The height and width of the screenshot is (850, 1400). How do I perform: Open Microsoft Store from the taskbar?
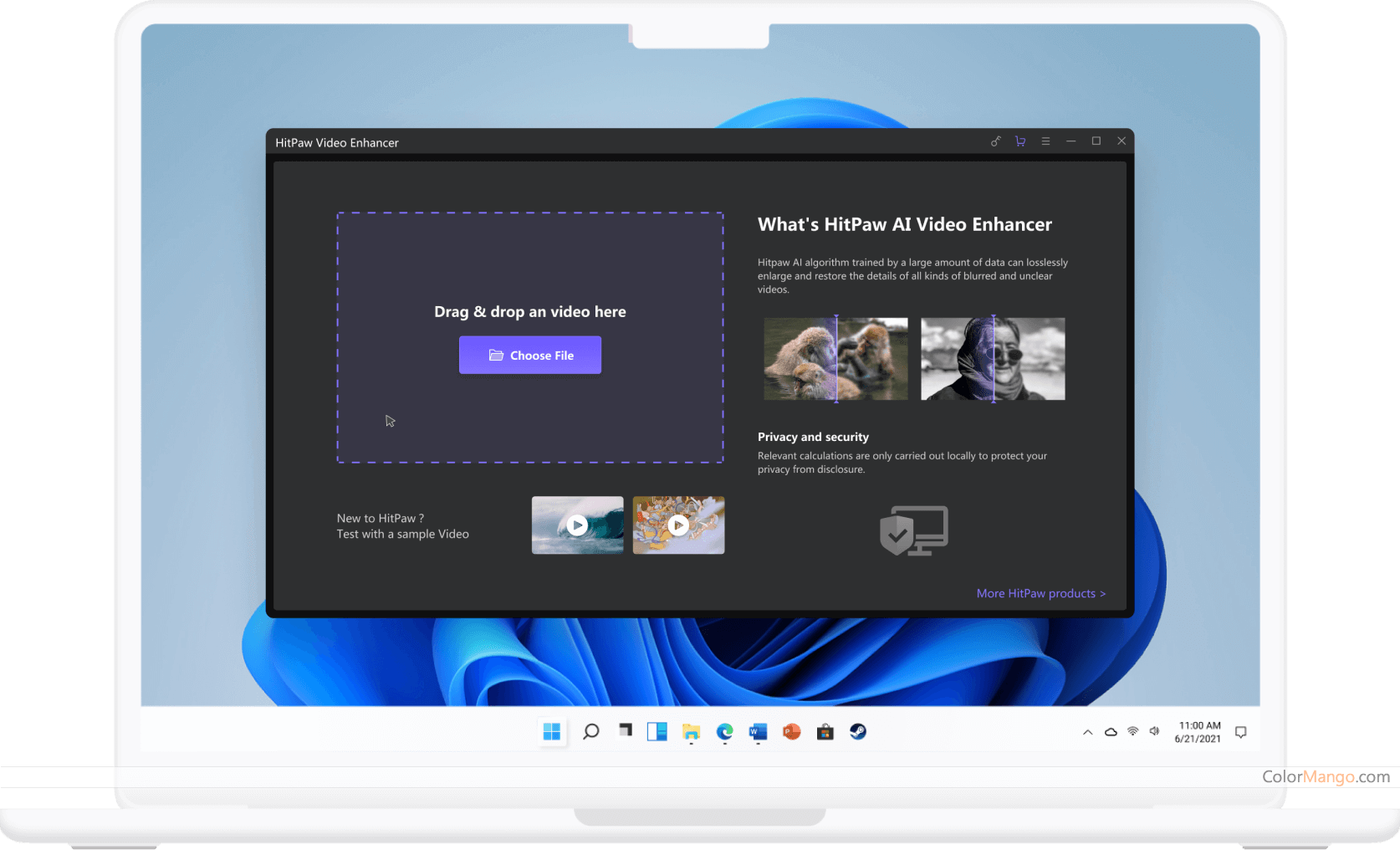(825, 732)
